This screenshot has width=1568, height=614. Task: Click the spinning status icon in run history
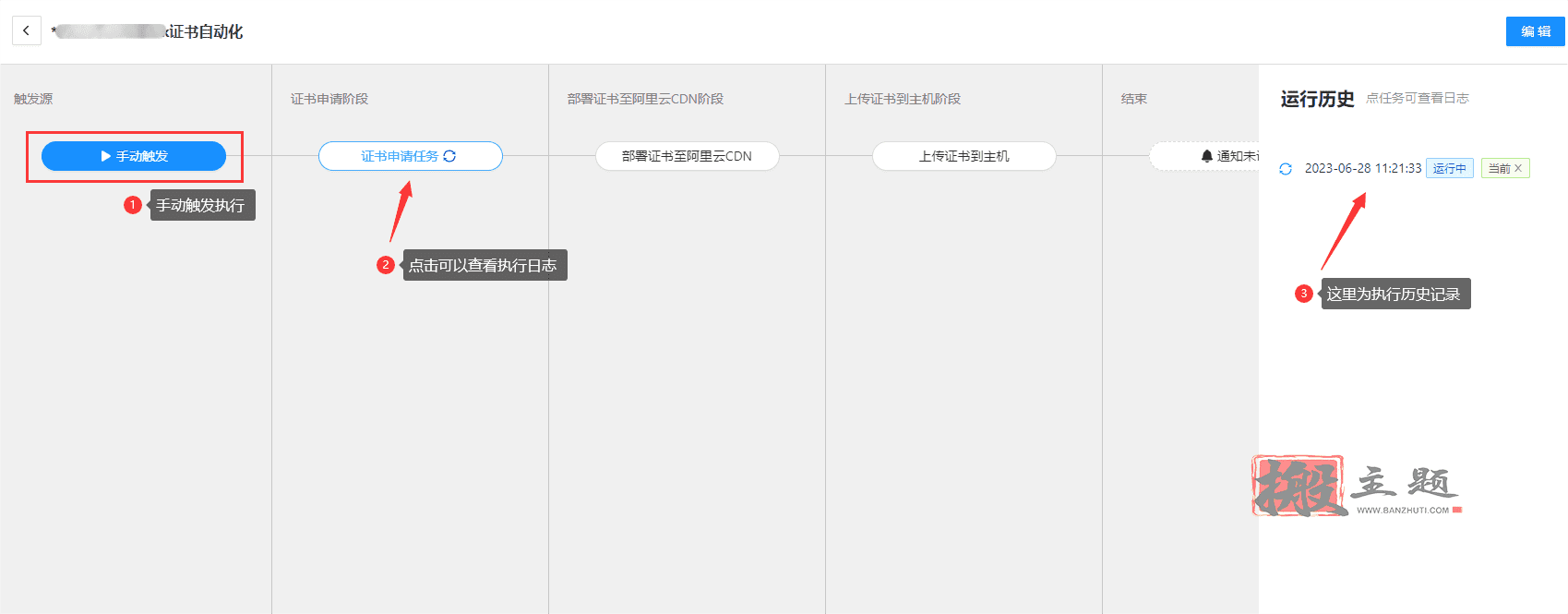[x=1286, y=169]
